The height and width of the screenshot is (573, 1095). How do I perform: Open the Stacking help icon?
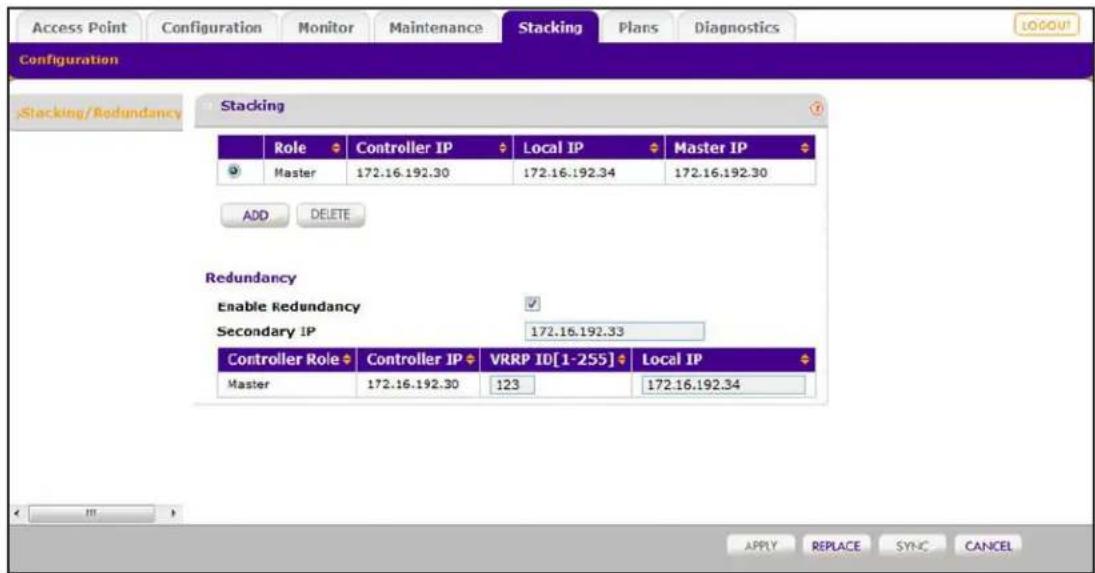pos(816,108)
